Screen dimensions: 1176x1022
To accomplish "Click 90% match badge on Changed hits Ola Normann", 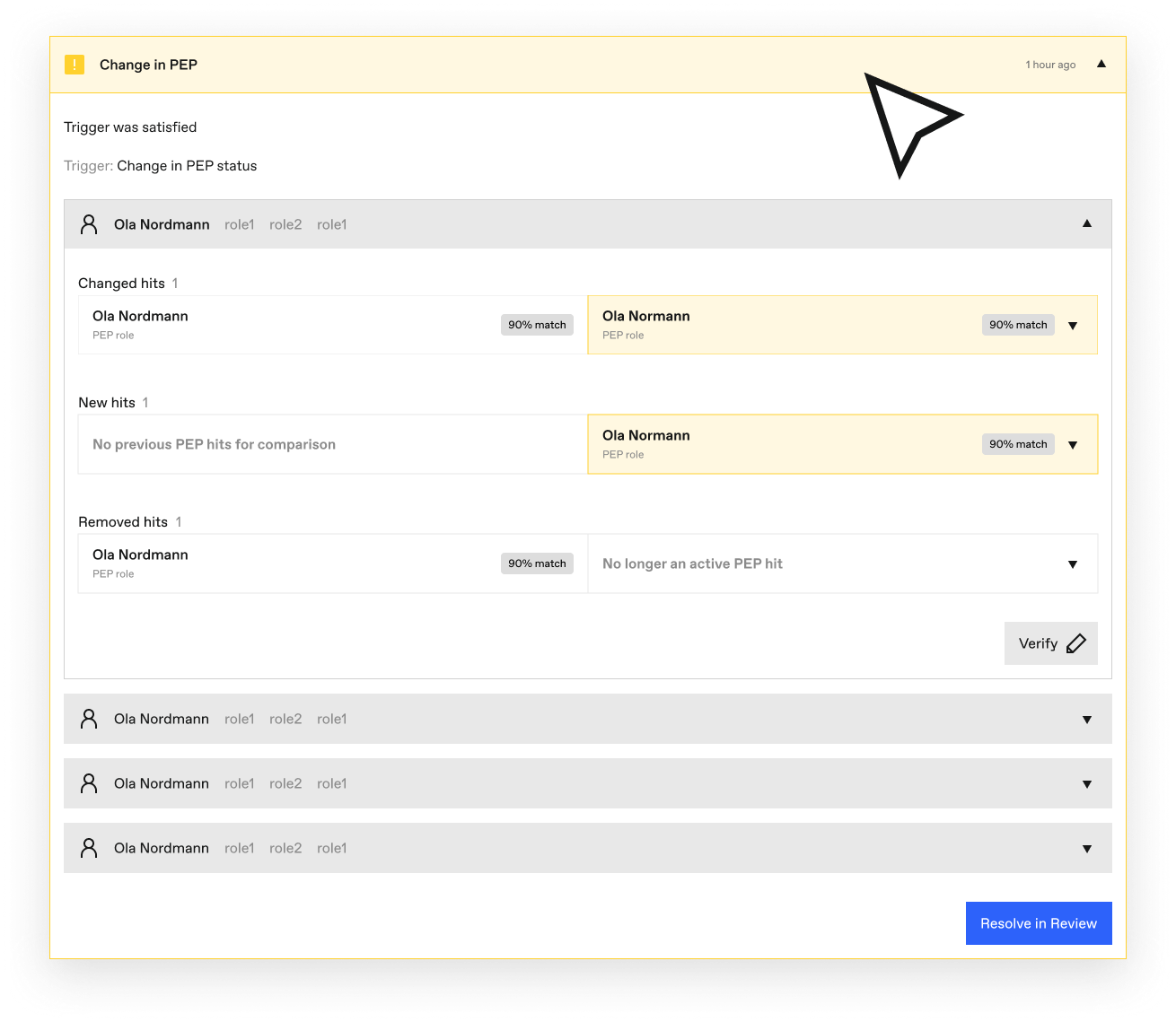I will point(1018,325).
